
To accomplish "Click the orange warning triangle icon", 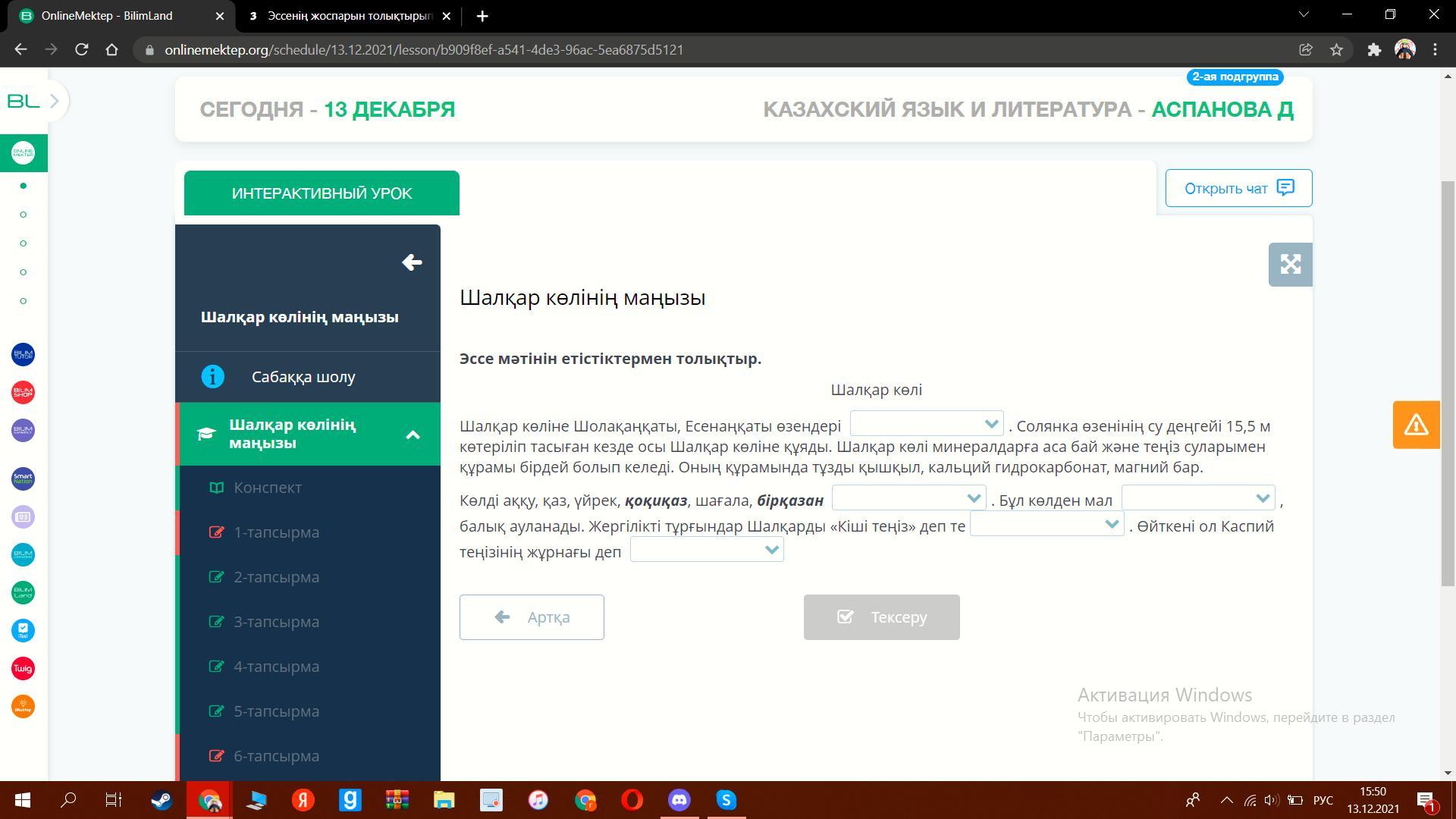I will pos(1416,425).
